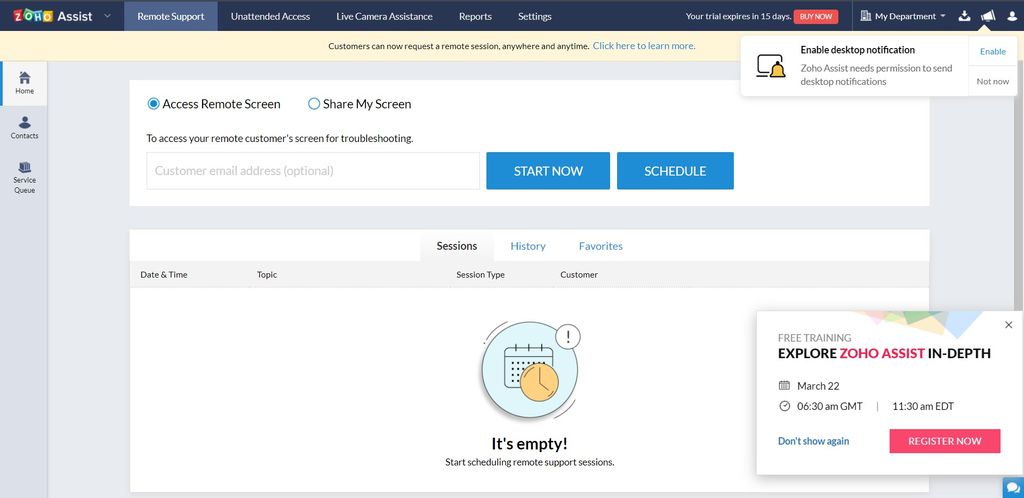Click the My Department building icon

pos(866,16)
